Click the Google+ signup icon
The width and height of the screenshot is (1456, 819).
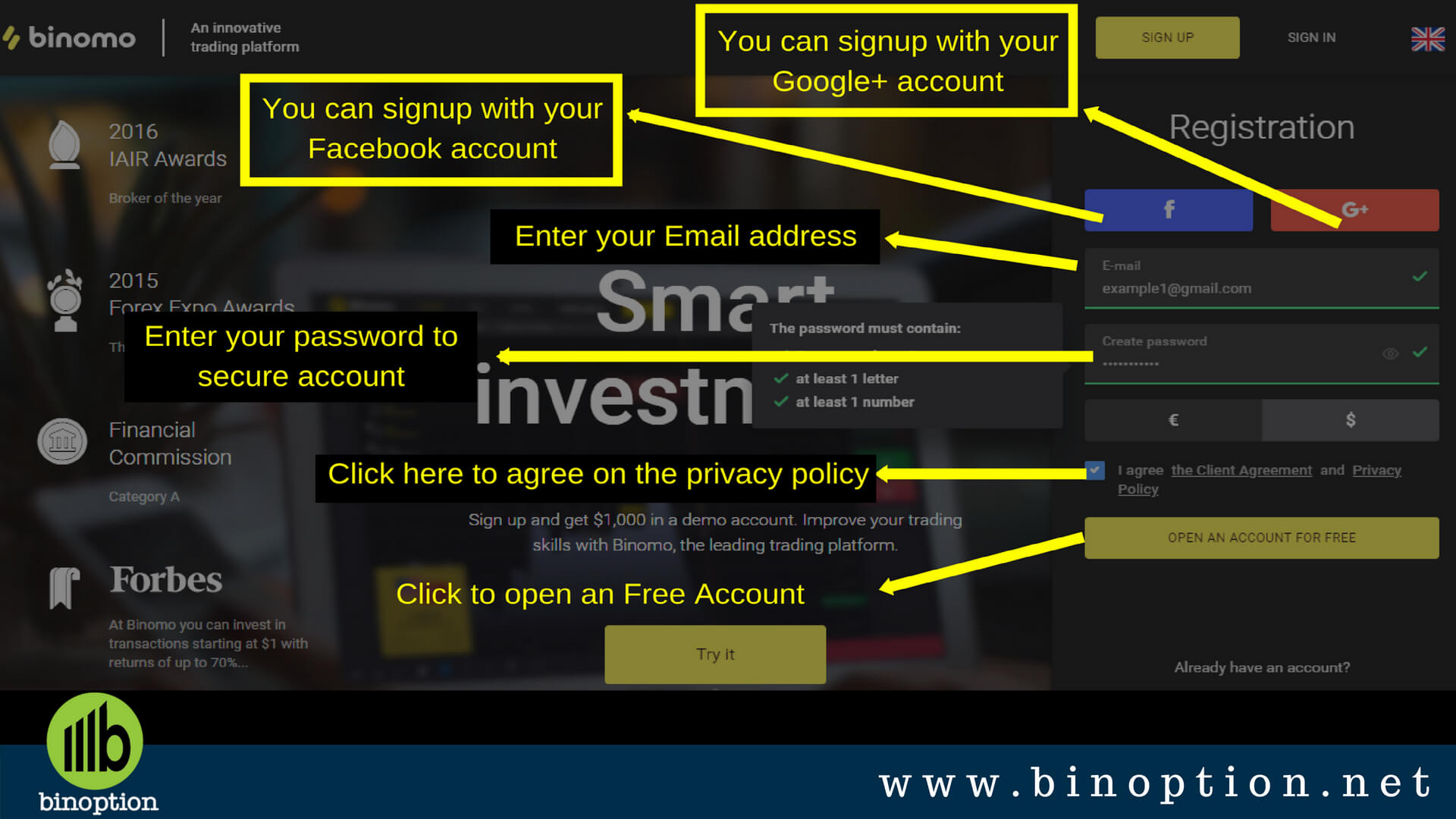point(1351,210)
